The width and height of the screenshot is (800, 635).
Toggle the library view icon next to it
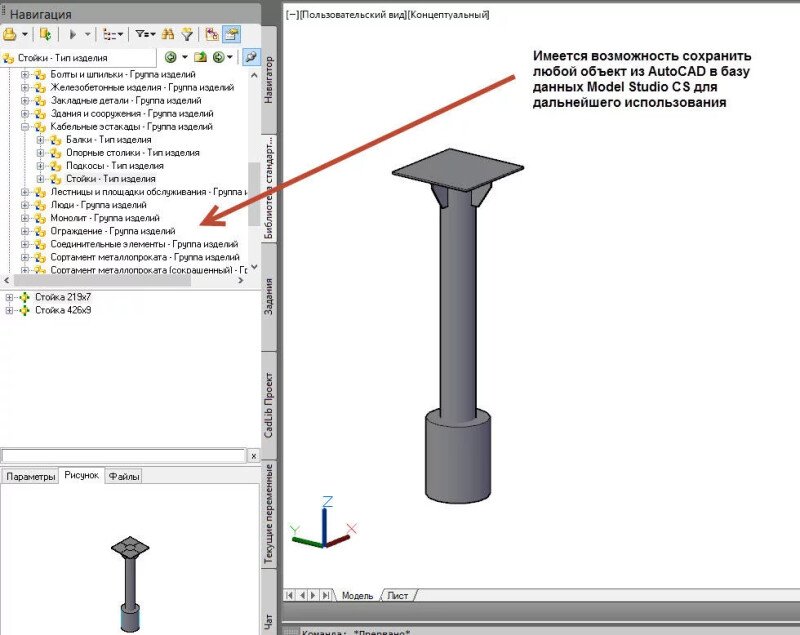tap(211, 33)
